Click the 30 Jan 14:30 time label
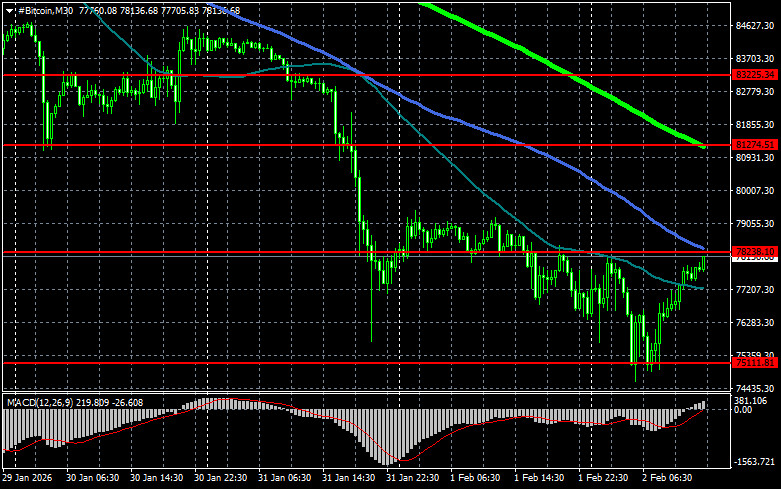Image resolution: width=781 pixels, height=489 pixels. (156, 478)
